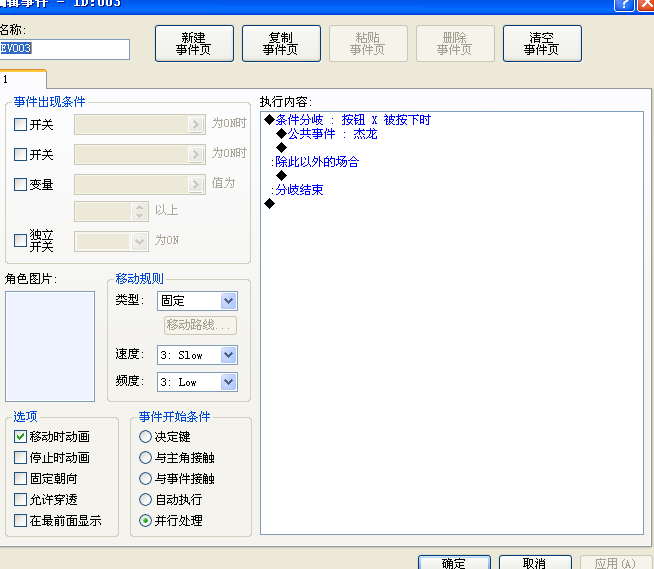Click the help question mark in title bar
Viewport: 654px width, 569px height.
pos(624,5)
